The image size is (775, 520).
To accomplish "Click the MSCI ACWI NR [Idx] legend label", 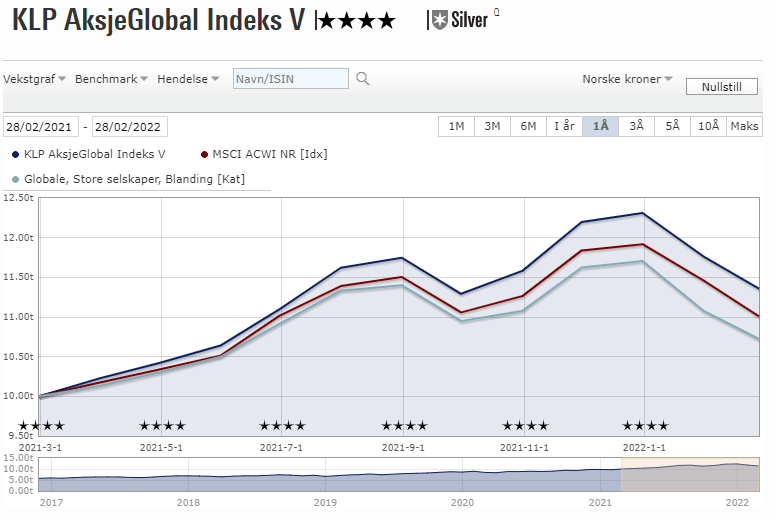I will [270, 154].
